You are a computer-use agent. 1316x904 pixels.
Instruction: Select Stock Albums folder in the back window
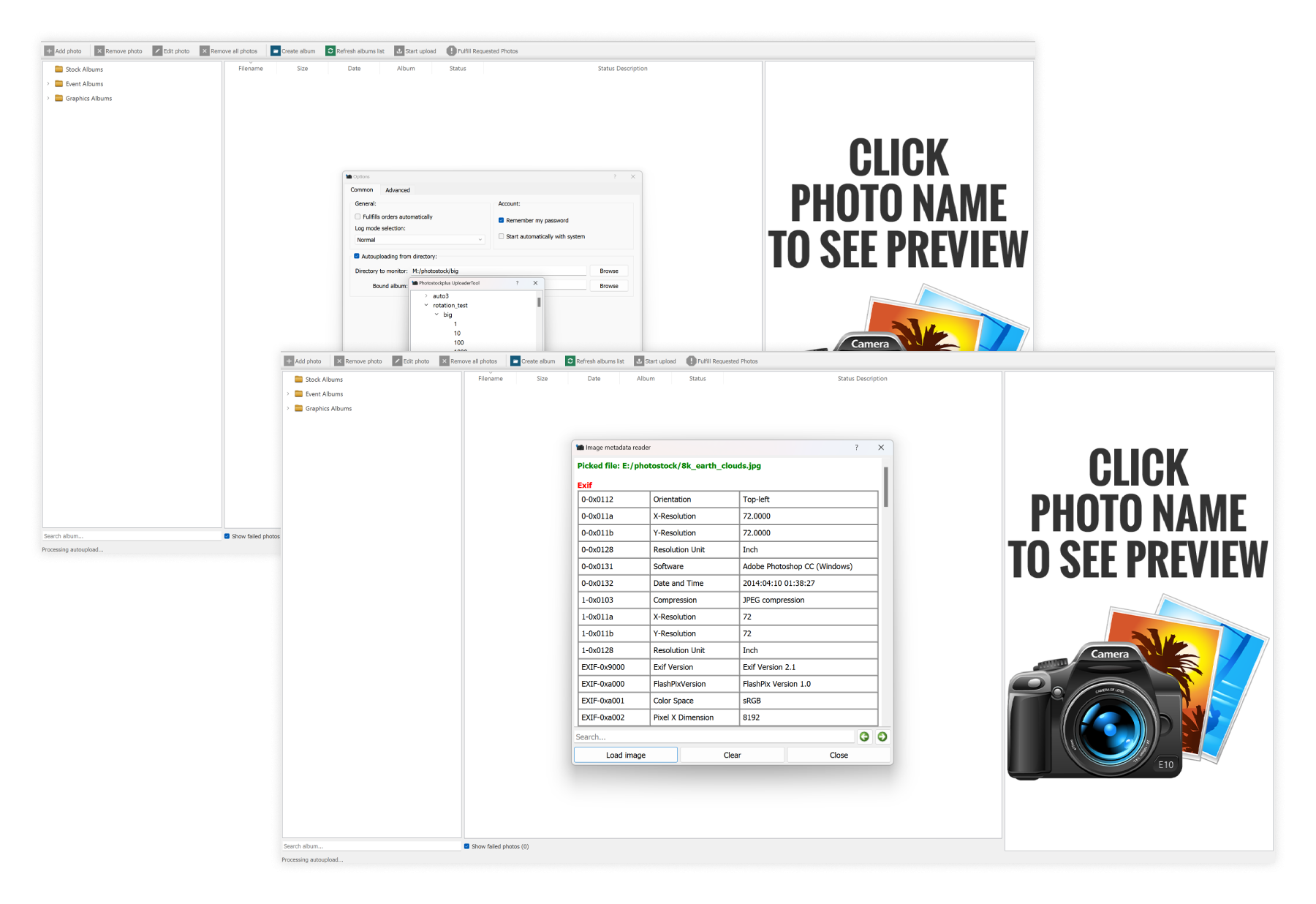coord(78,69)
